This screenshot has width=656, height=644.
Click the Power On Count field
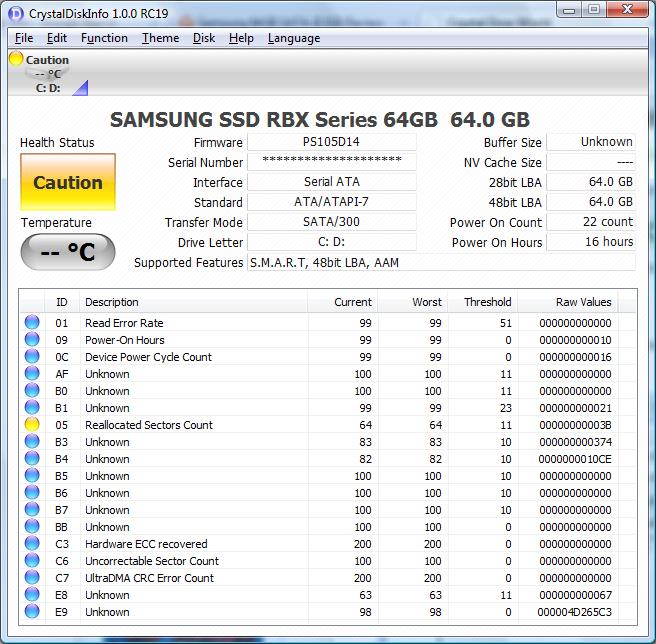coord(591,222)
